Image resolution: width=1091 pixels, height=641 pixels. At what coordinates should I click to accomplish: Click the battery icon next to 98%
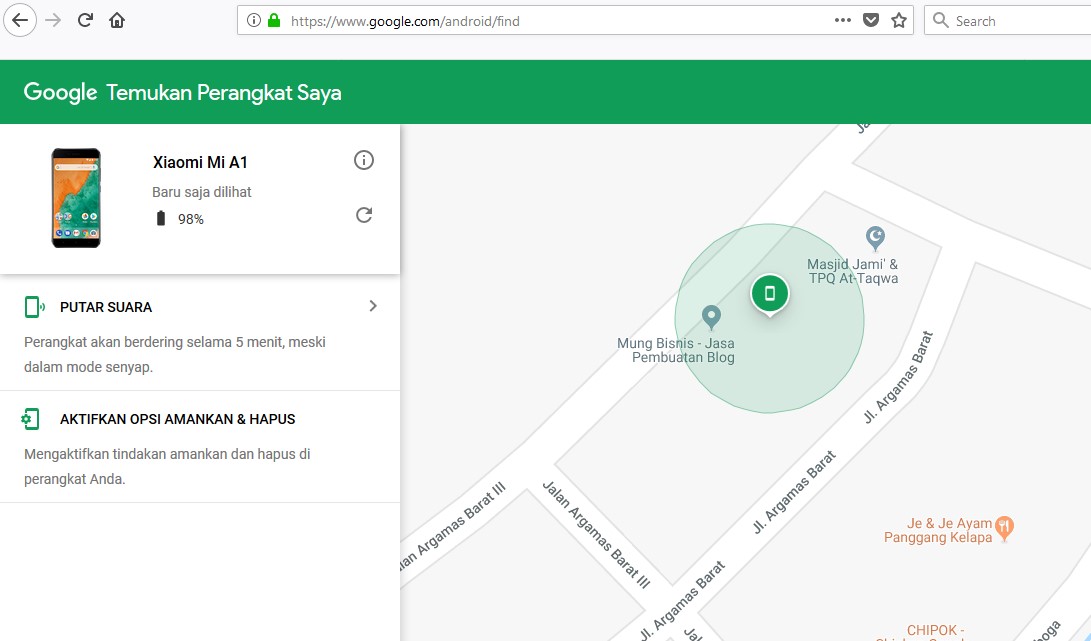pyautogui.click(x=161, y=219)
